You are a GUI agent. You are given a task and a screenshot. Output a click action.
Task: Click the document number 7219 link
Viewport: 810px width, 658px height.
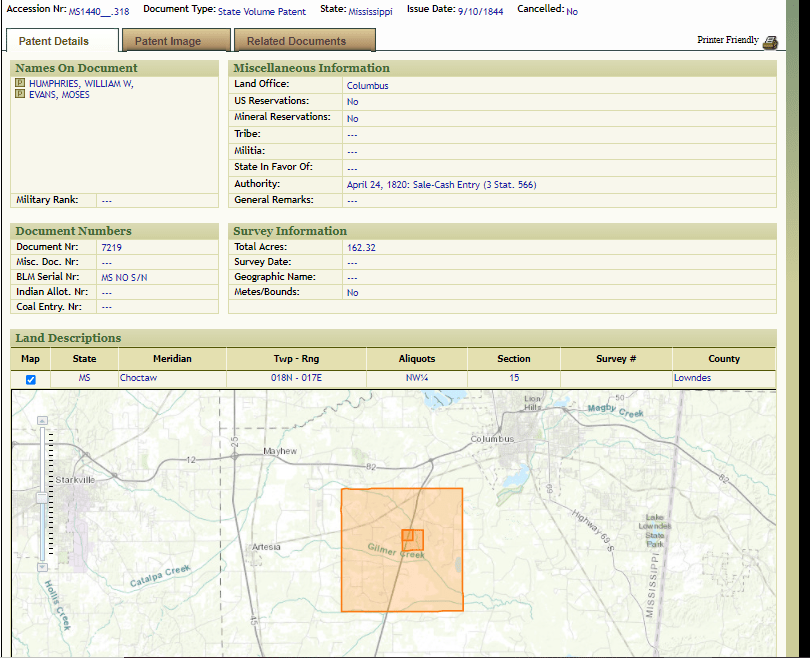tap(112, 247)
